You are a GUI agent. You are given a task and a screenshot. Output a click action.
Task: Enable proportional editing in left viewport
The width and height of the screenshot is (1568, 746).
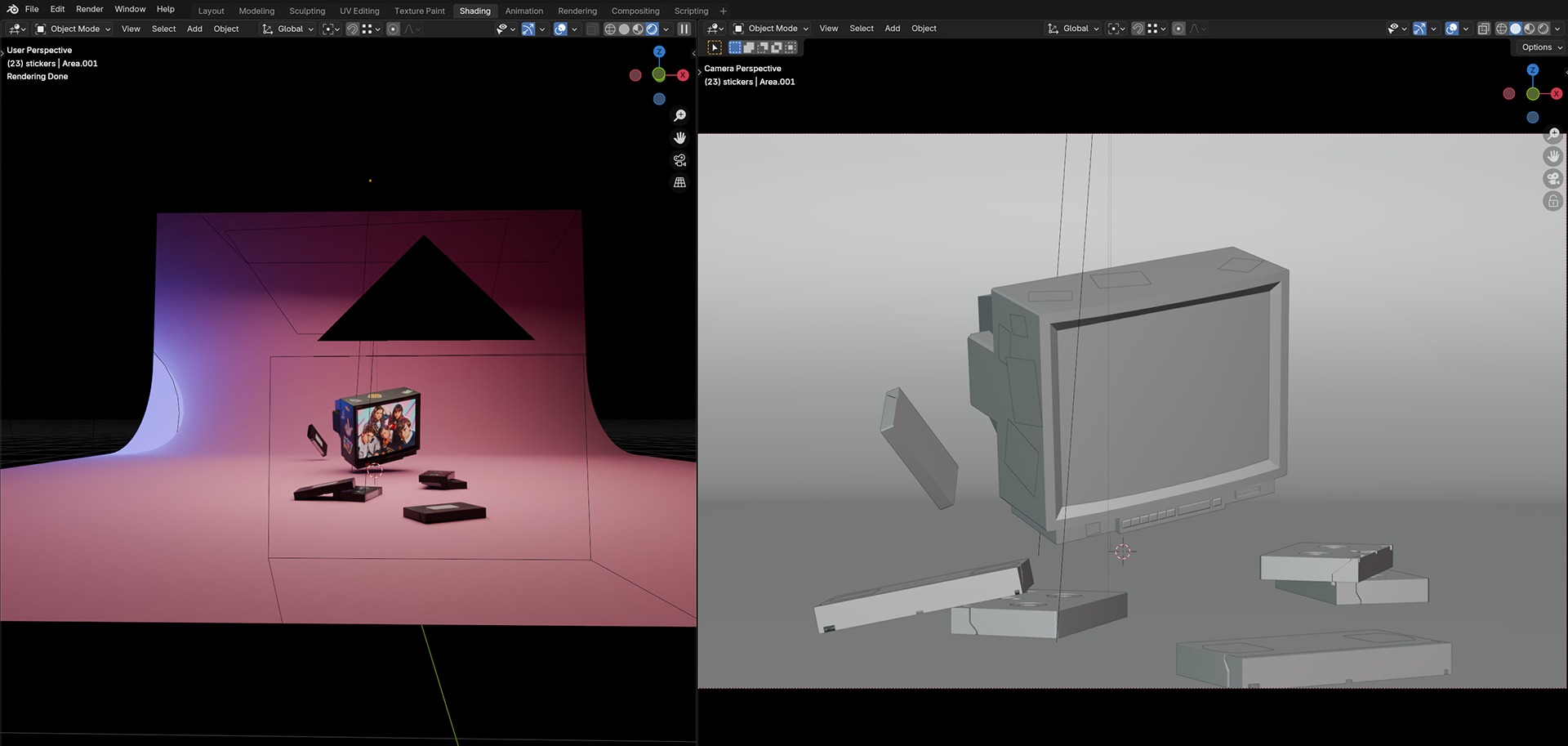pos(393,29)
